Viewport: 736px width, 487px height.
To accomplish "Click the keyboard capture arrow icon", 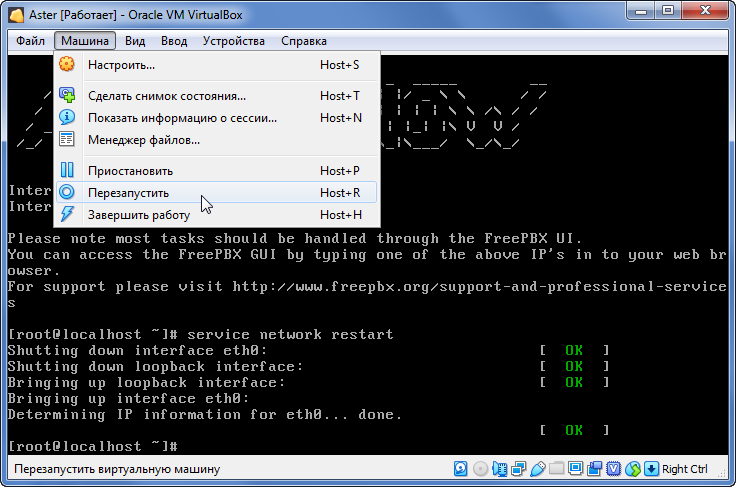I will (x=652, y=469).
